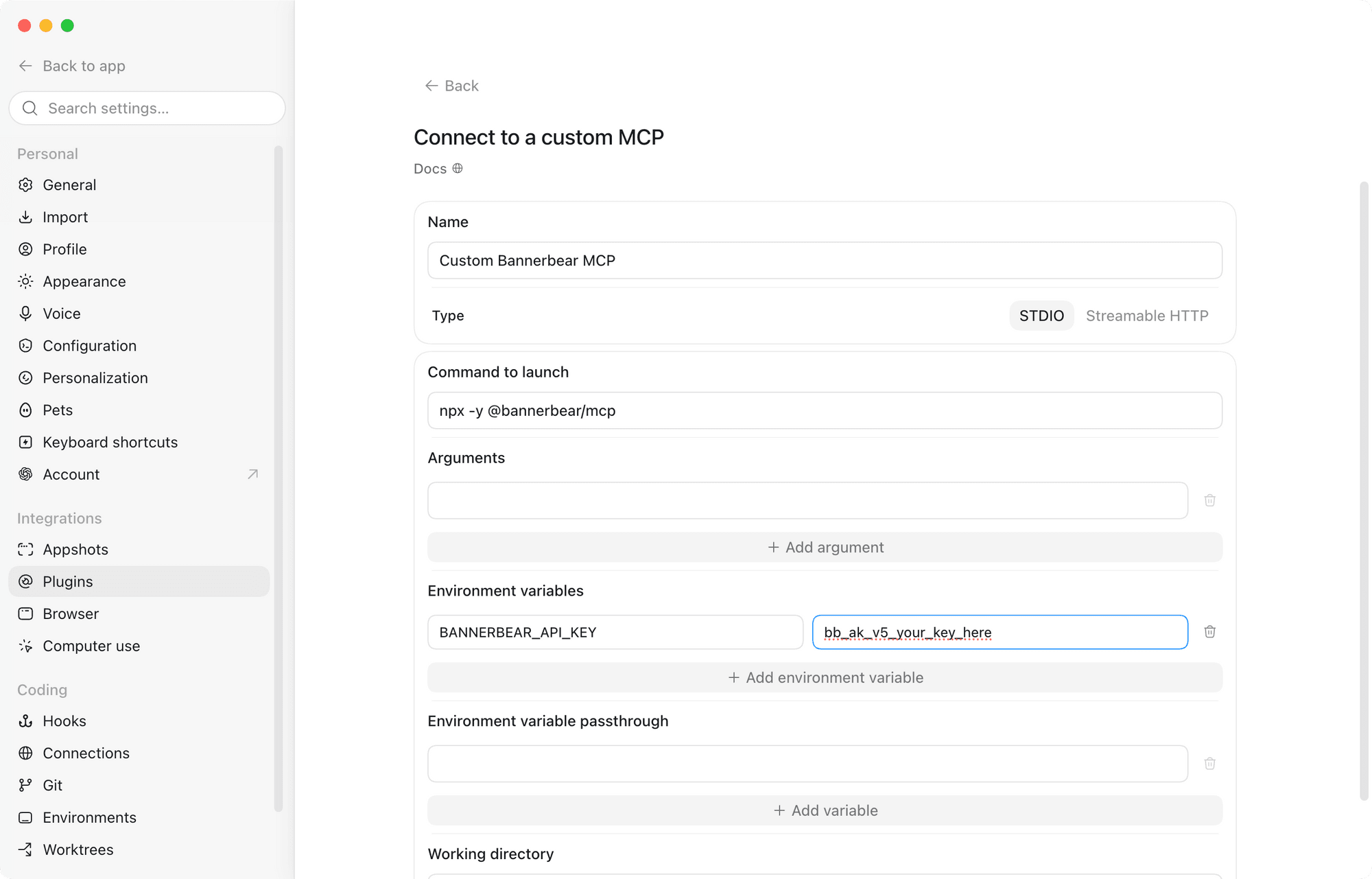Click the Import download icon
1372x879 pixels.
[25, 217]
